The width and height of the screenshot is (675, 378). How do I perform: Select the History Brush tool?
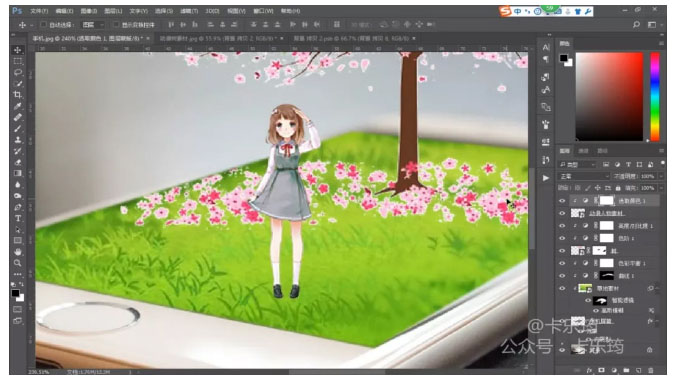tap(18, 151)
